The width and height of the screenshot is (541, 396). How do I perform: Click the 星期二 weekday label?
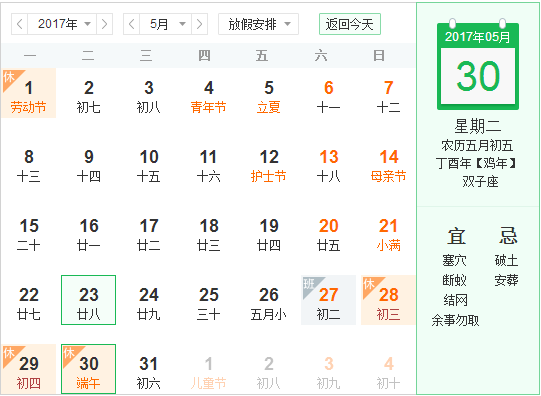pyautogui.click(x=478, y=126)
